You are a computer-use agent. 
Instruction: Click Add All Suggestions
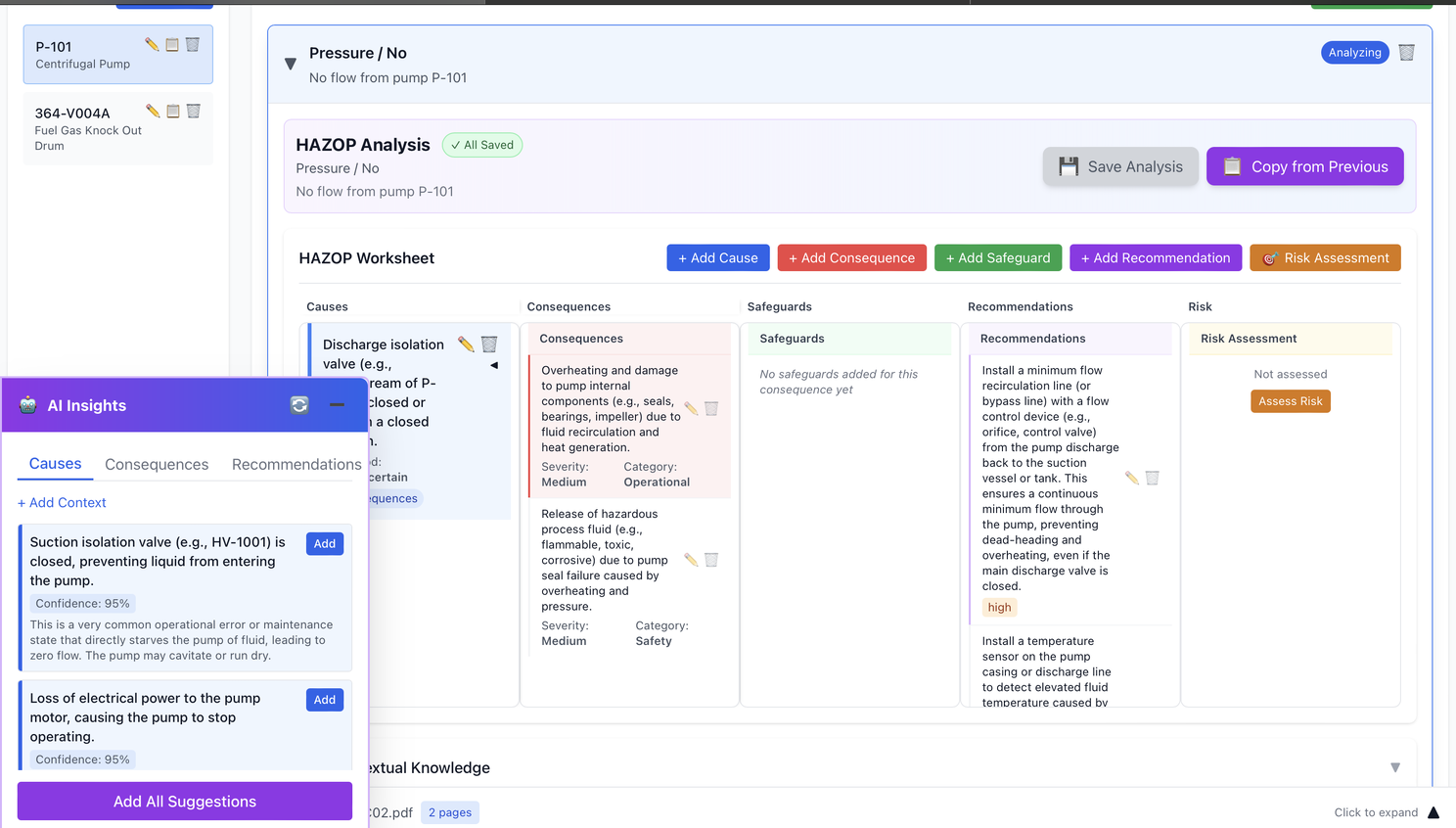[x=184, y=801]
